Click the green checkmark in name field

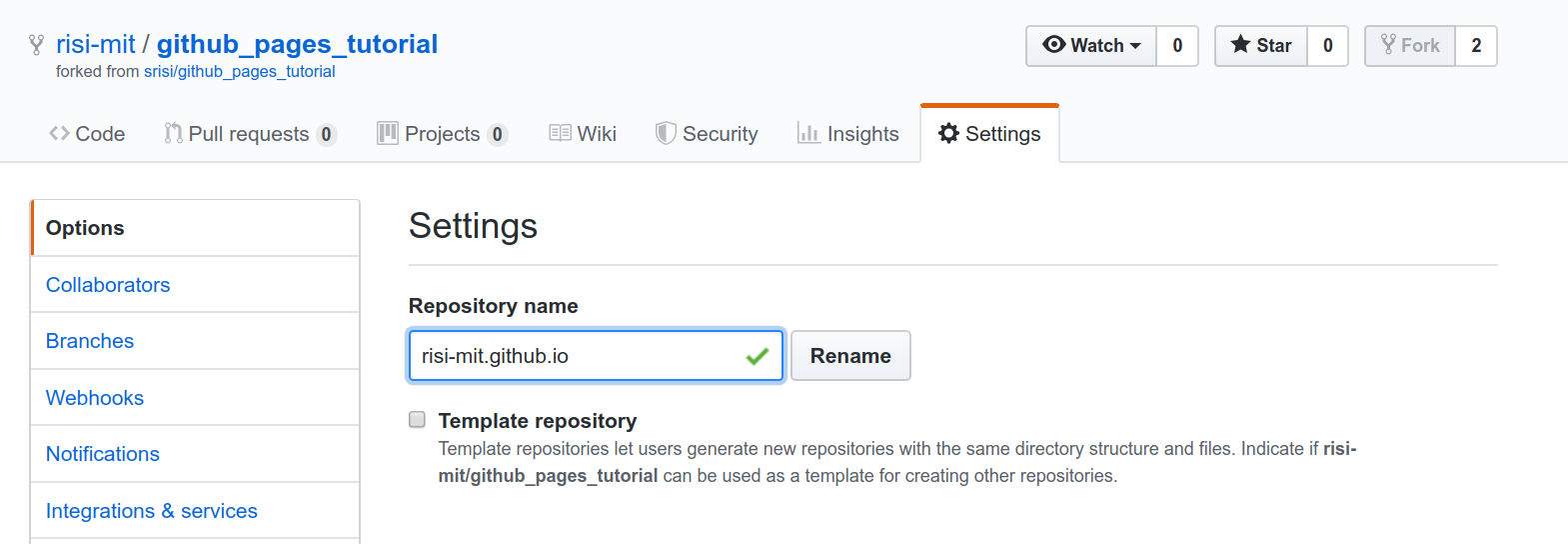click(758, 356)
